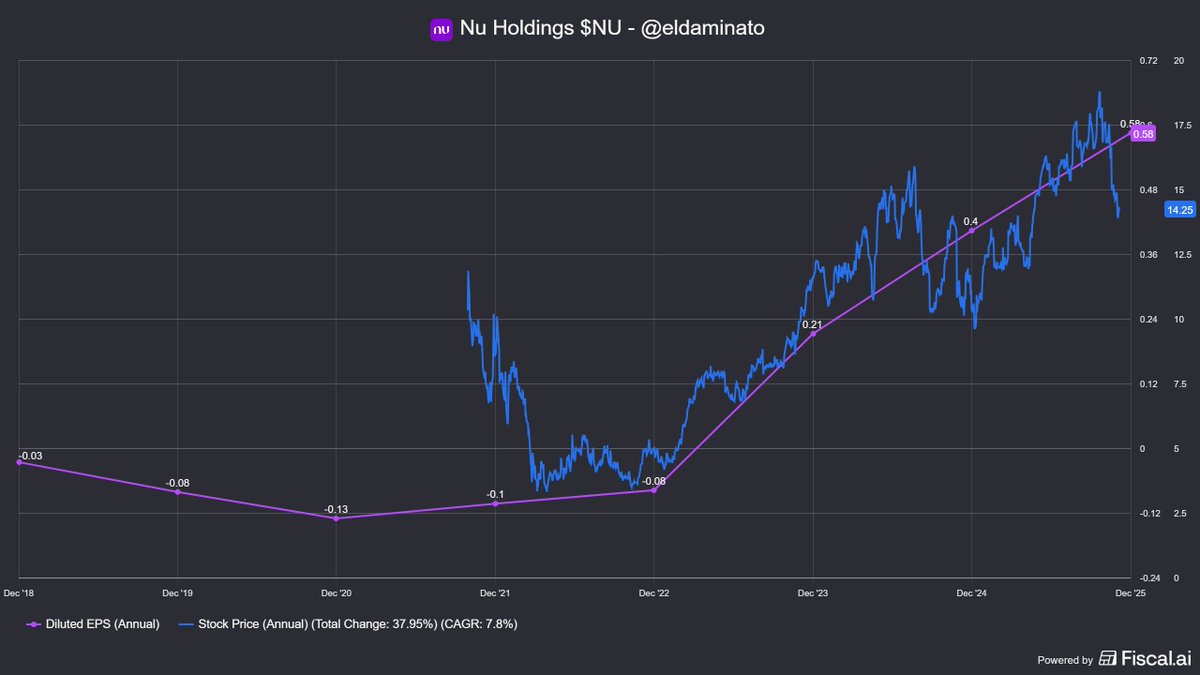Viewport: 1200px width, 675px height.
Task: Click the Dec '25 x-axis label
Action: click(x=1130, y=592)
